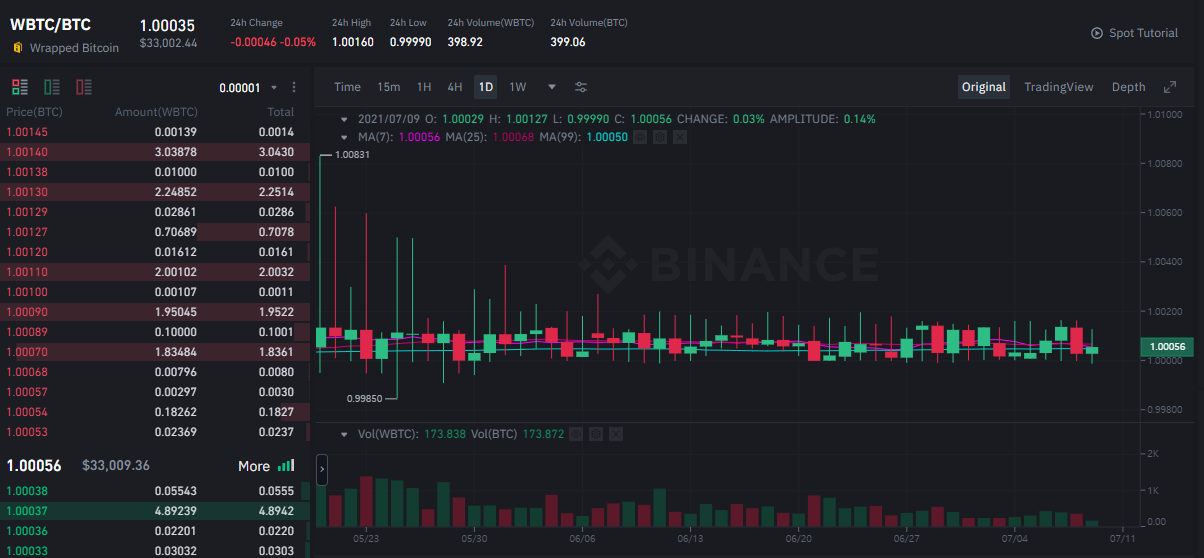Switch to TradingView chart

coord(1059,87)
